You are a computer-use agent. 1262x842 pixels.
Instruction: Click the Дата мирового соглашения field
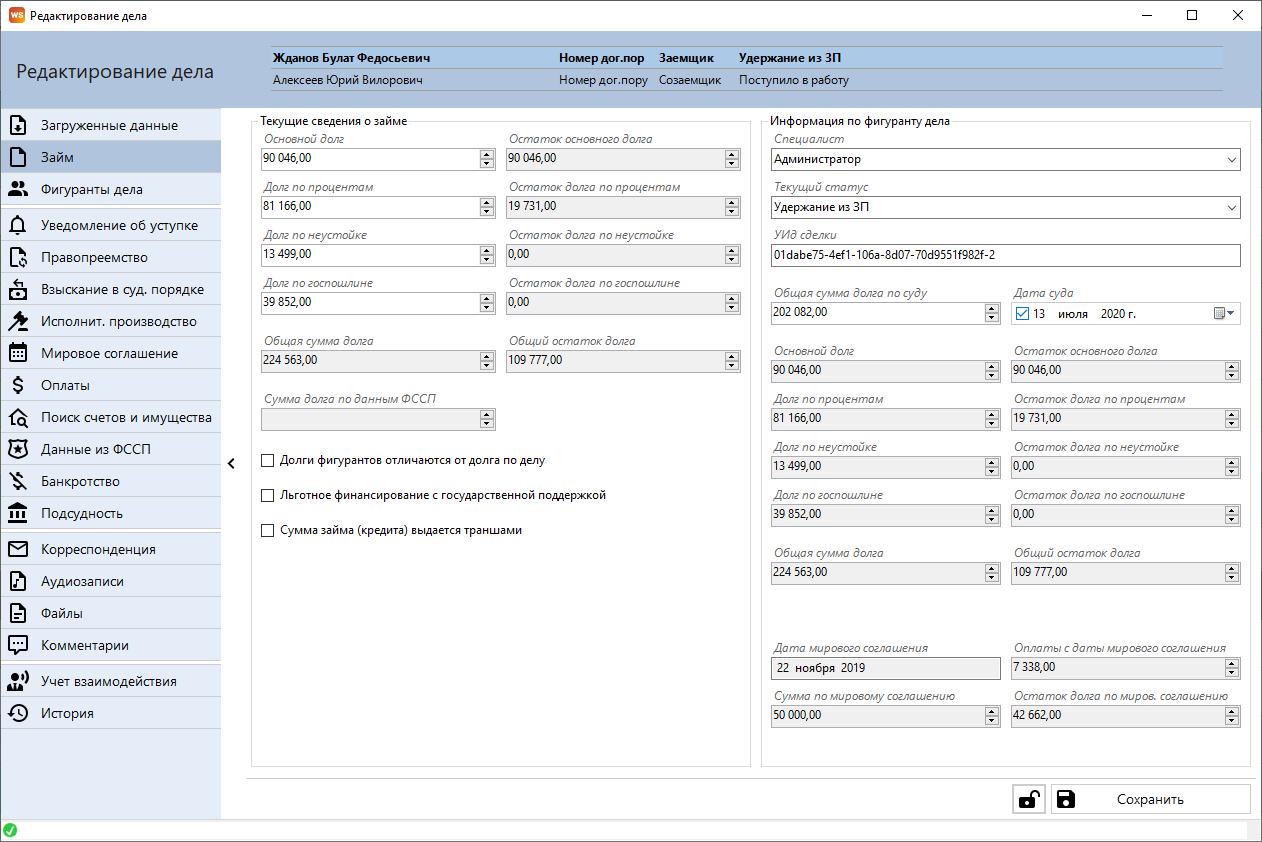coord(886,667)
